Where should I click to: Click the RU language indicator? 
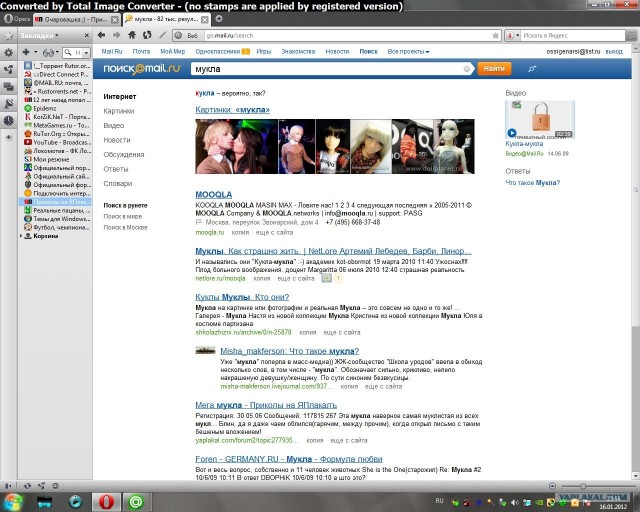(439, 501)
